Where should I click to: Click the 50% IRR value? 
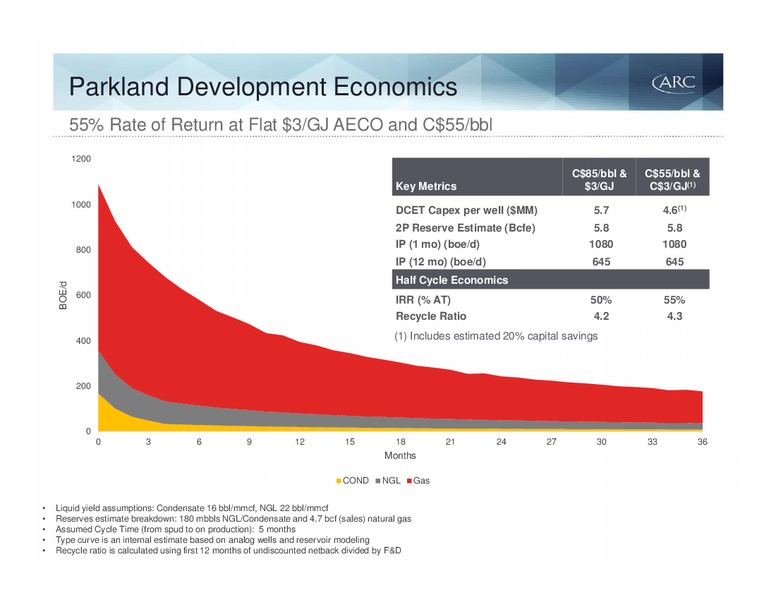click(601, 300)
